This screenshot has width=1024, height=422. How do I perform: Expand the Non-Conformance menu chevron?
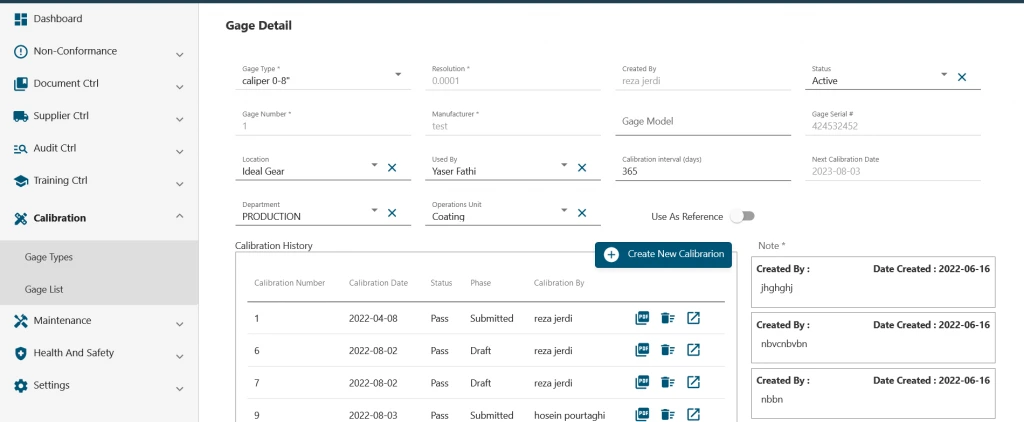tap(180, 55)
